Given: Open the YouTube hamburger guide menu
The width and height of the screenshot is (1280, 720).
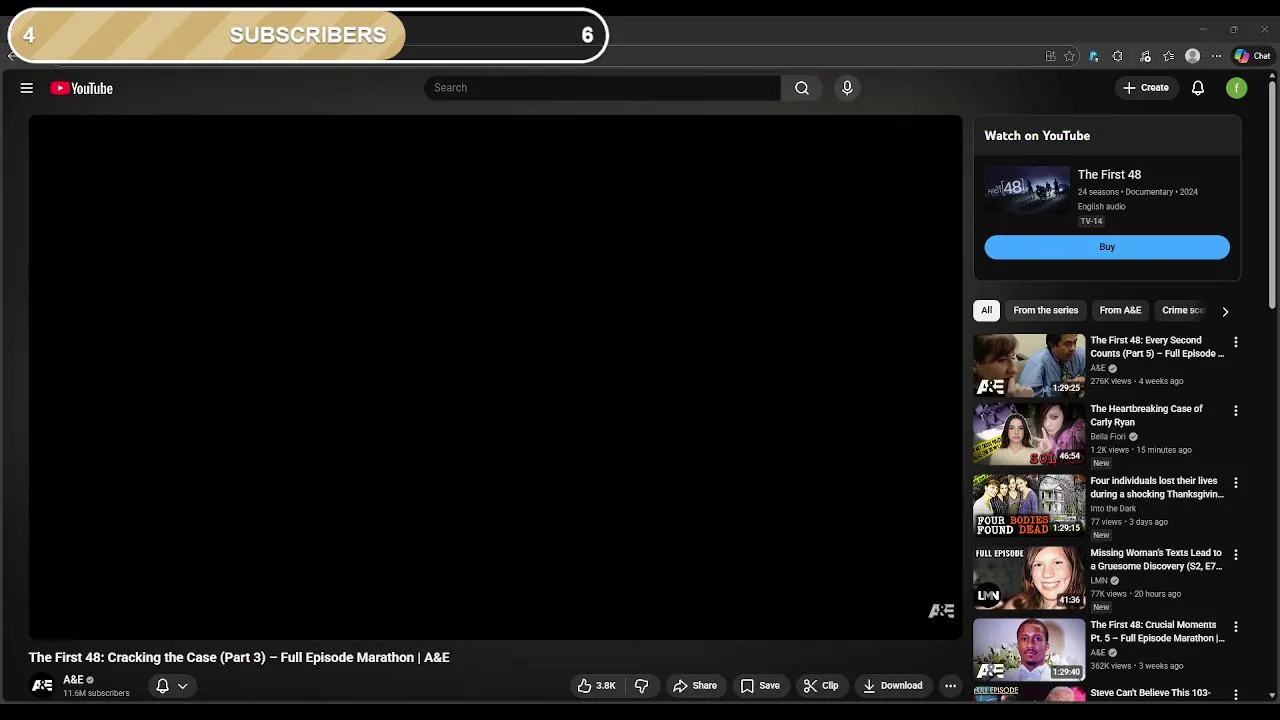Looking at the screenshot, I should (27, 88).
